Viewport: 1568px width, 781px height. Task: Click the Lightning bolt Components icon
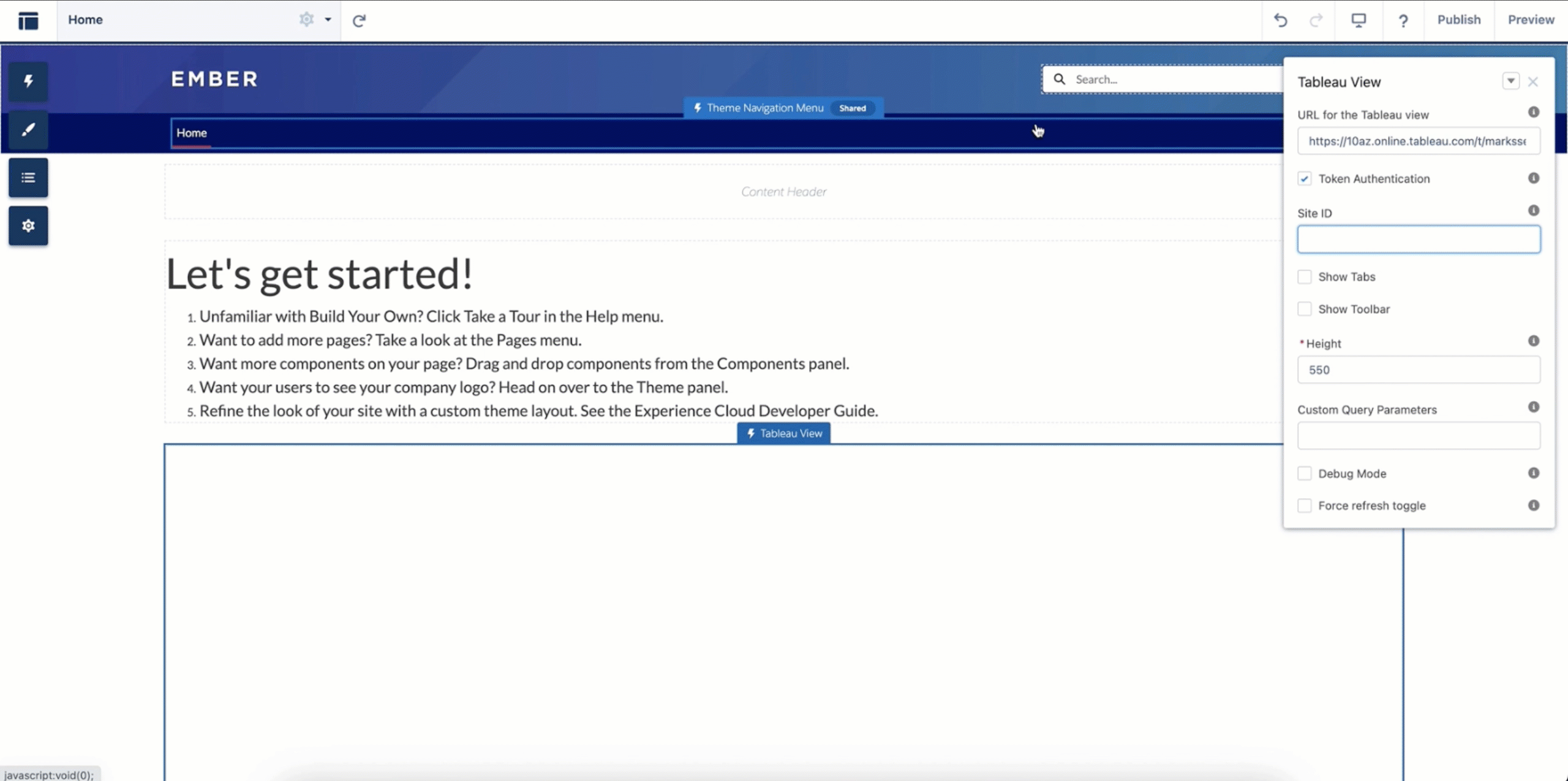[28, 80]
